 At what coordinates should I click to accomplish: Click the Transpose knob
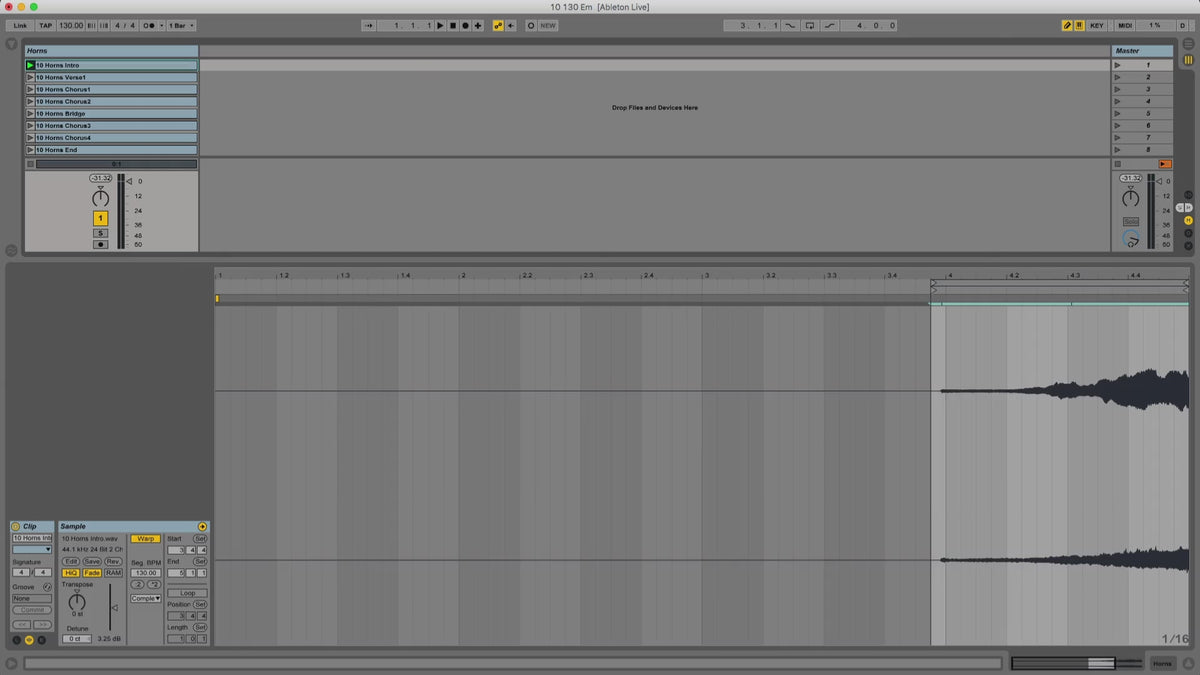coord(77,602)
